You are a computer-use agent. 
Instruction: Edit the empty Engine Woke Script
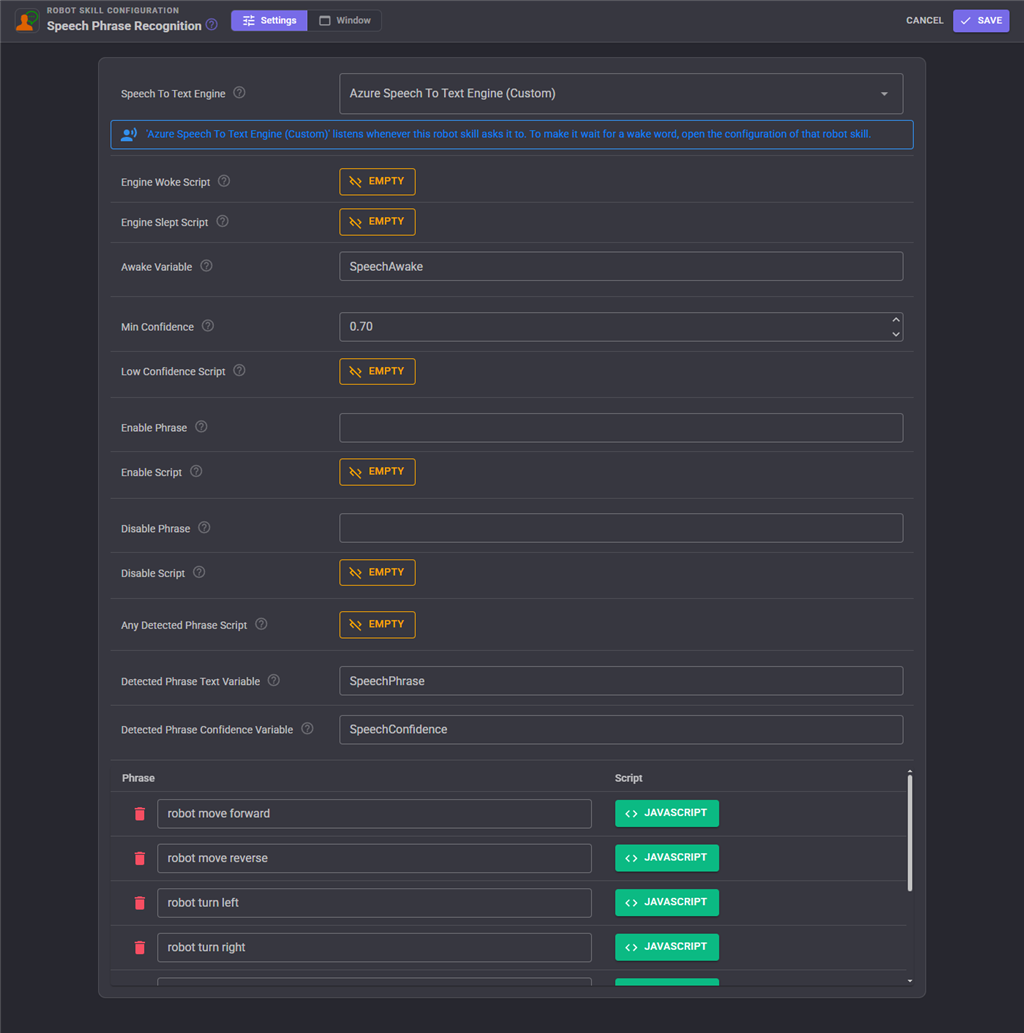[x=377, y=181]
